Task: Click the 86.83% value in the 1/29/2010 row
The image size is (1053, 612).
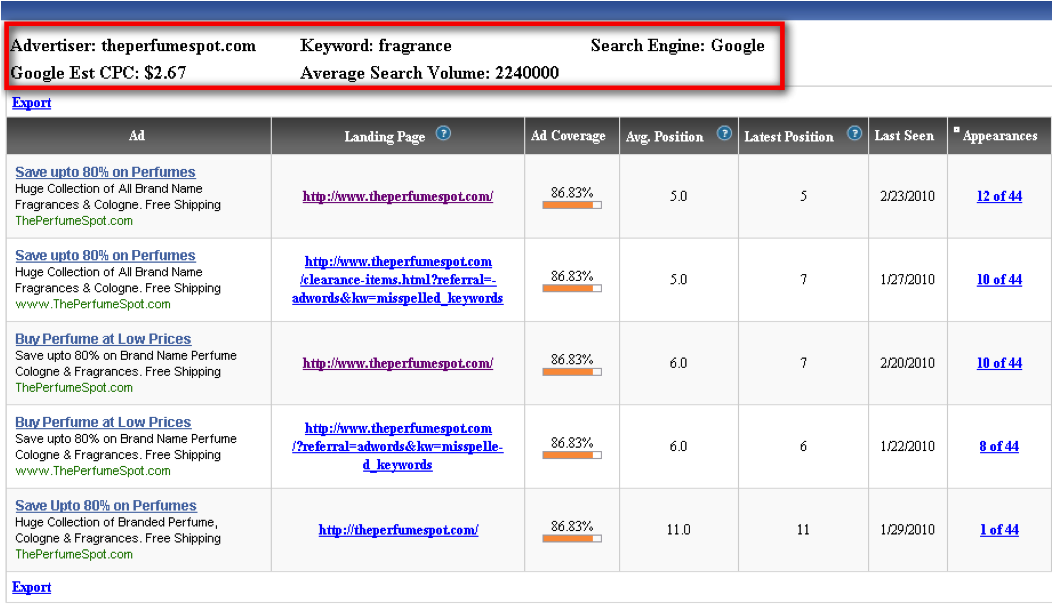Action: 572,525
